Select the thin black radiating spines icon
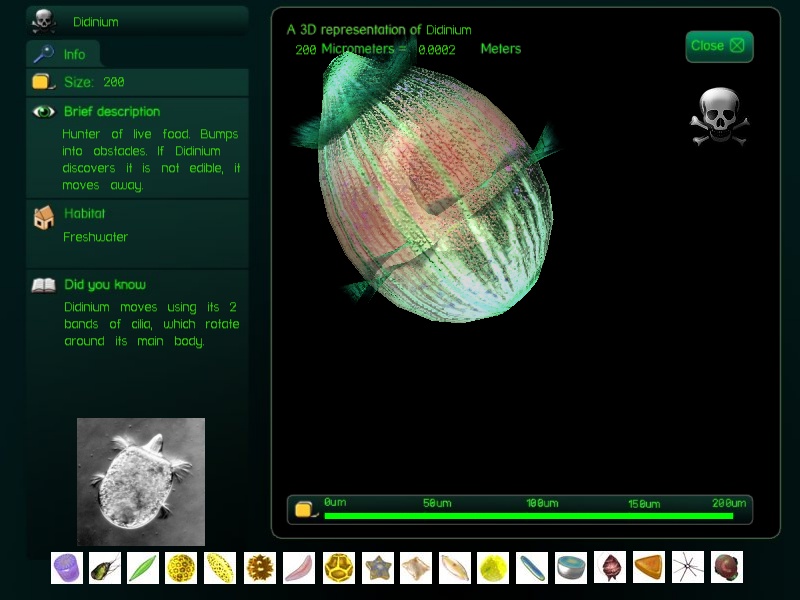The image size is (800, 600). (688, 567)
